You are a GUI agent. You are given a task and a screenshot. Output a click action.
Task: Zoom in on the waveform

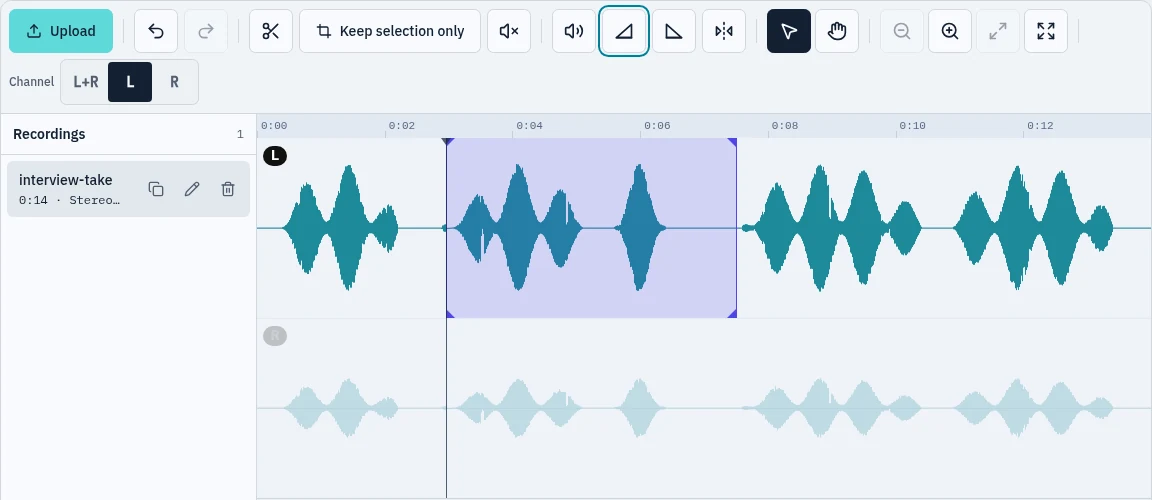pos(950,31)
